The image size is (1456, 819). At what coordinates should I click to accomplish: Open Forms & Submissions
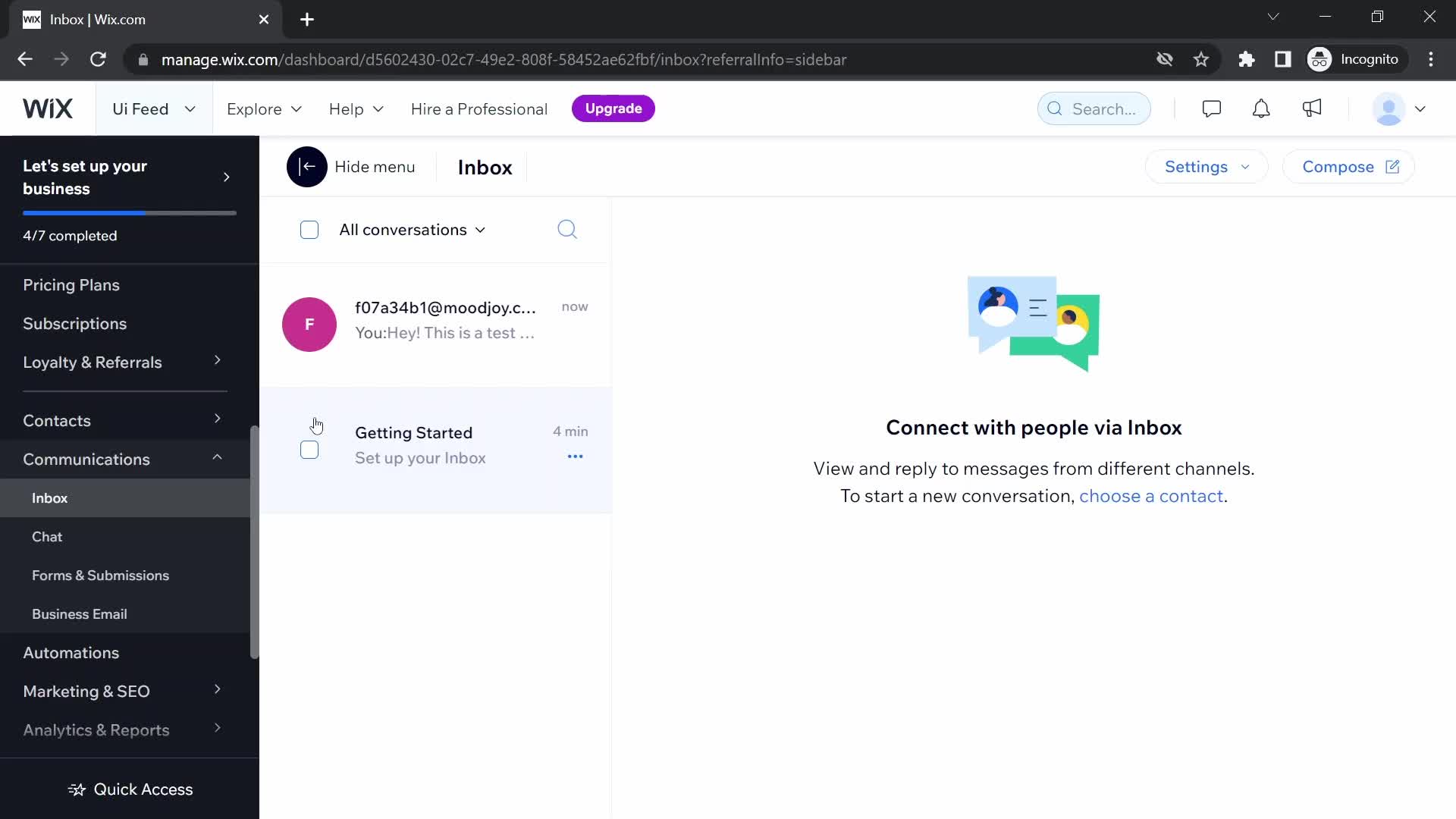pos(100,576)
